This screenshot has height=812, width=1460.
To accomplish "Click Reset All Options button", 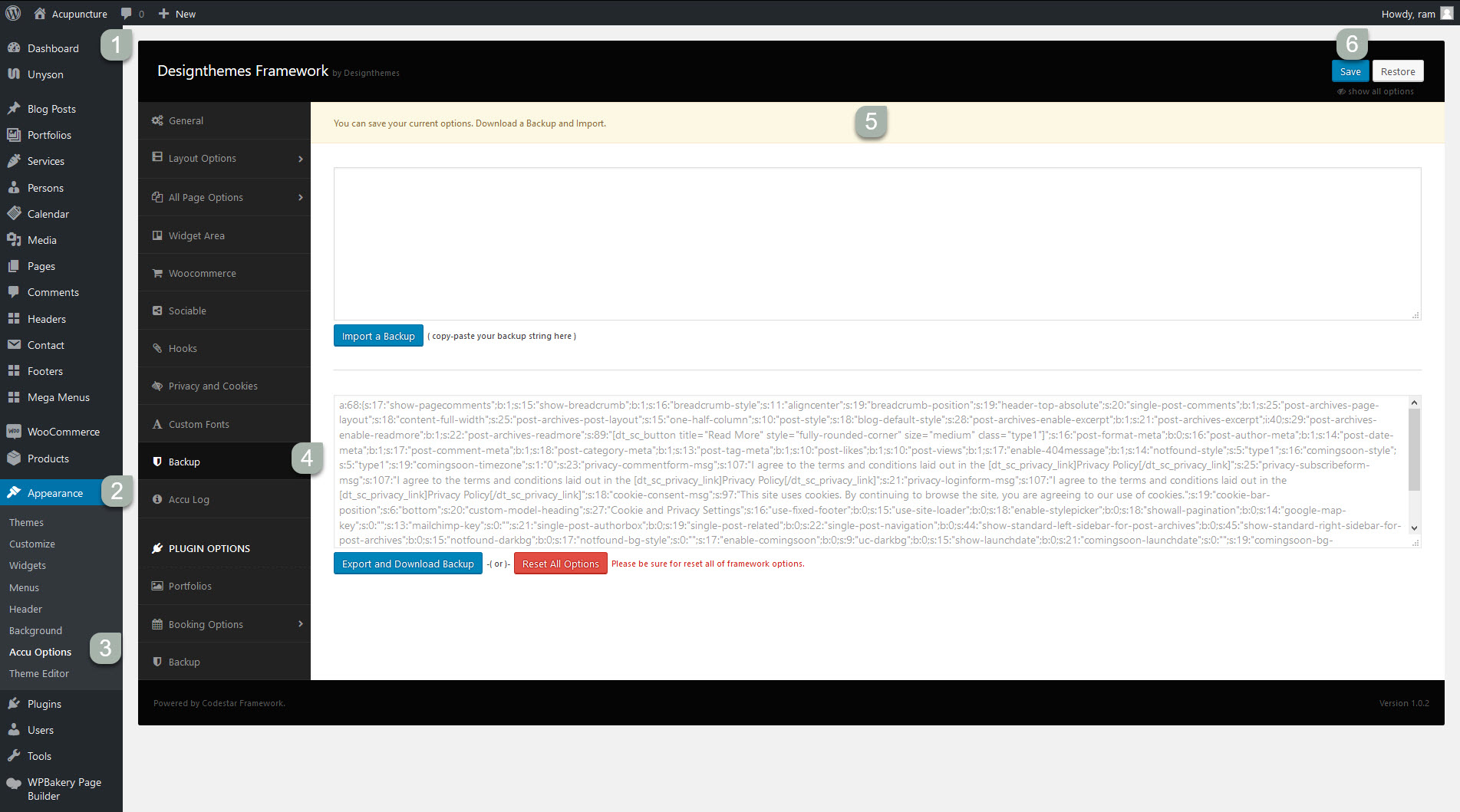I will (560, 564).
